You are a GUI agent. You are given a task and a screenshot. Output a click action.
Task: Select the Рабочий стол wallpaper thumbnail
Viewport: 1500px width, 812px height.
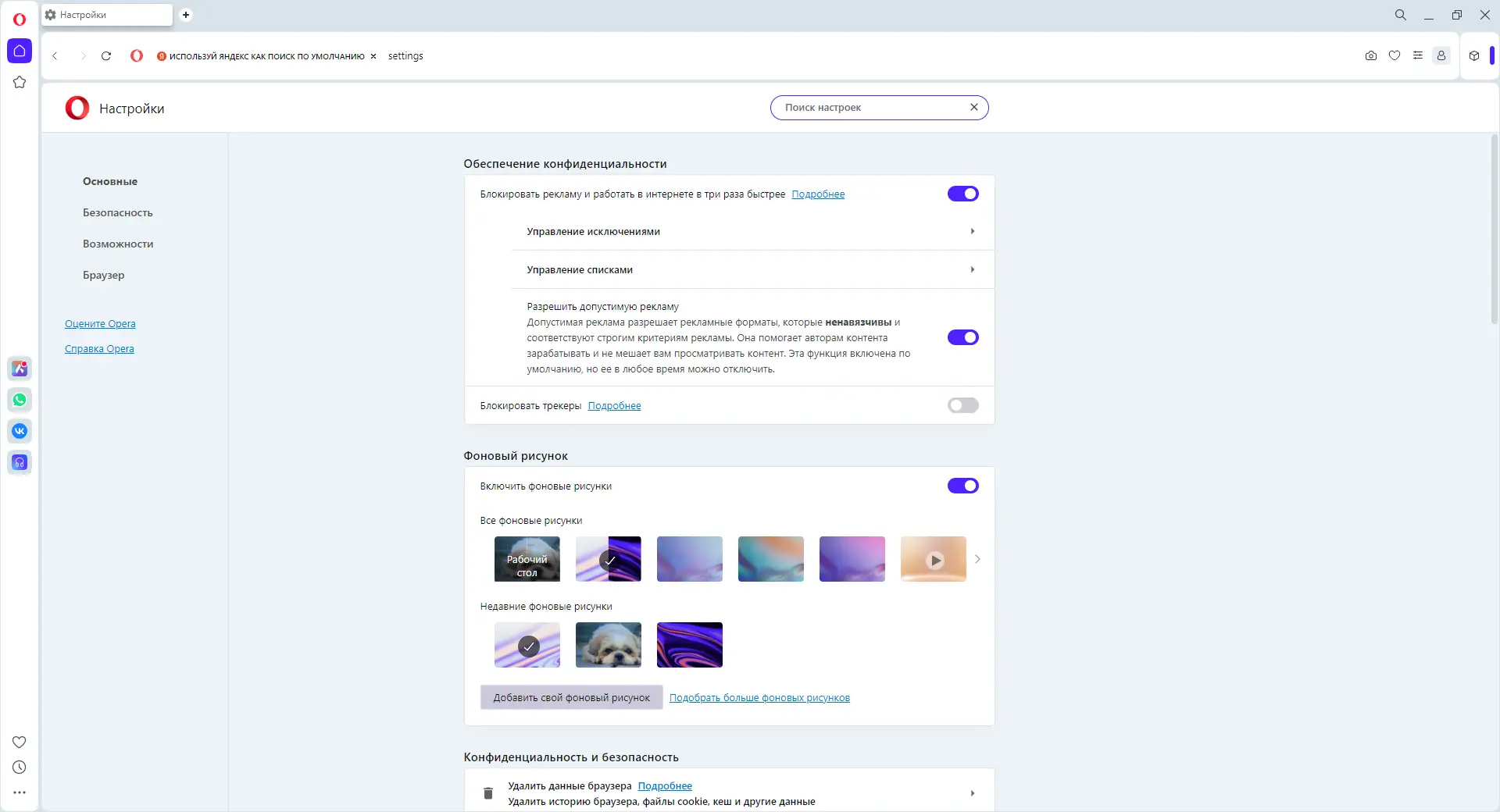(527, 559)
